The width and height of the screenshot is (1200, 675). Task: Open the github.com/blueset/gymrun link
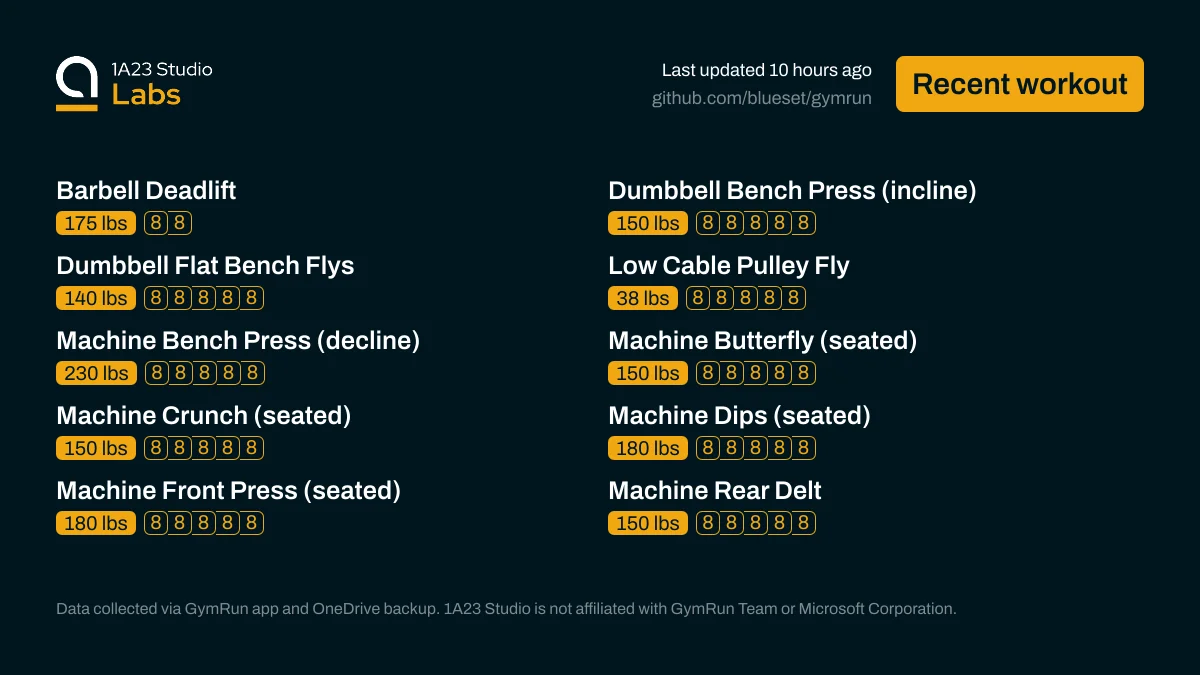761,98
